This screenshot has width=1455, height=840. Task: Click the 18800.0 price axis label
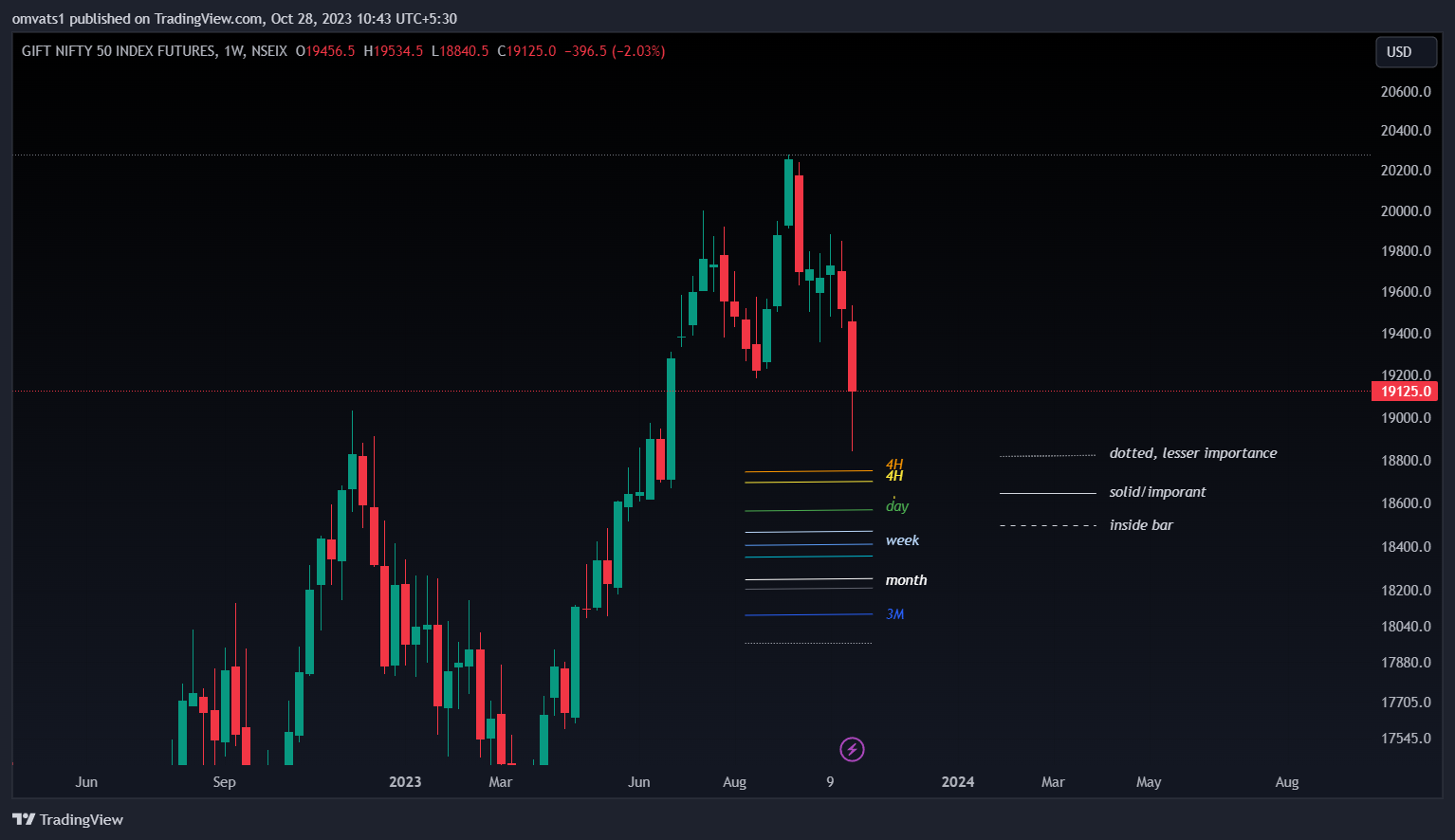coord(1406,461)
